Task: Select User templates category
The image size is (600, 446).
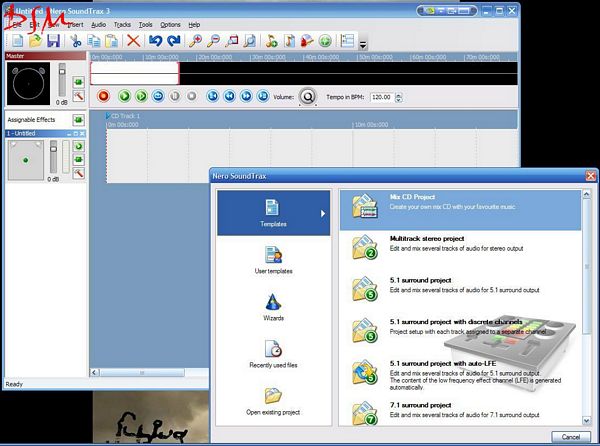Action: tap(273, 260)
